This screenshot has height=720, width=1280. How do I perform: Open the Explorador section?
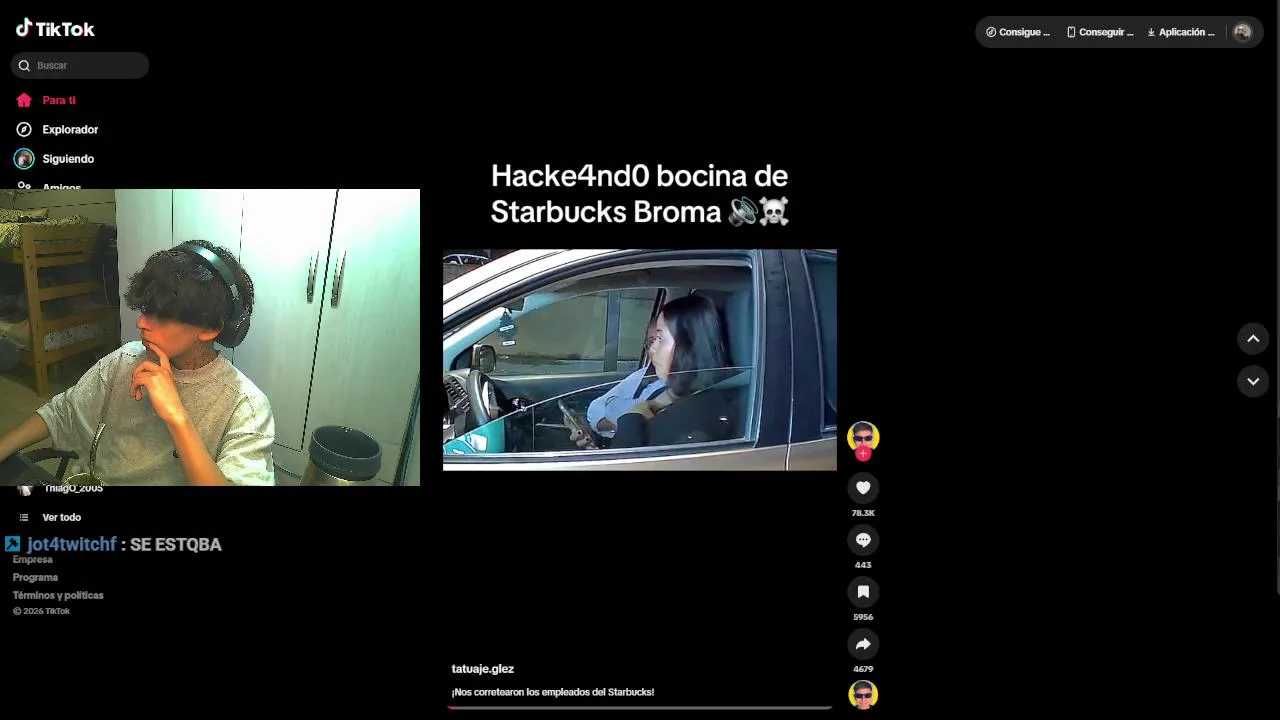coord(70,129)
